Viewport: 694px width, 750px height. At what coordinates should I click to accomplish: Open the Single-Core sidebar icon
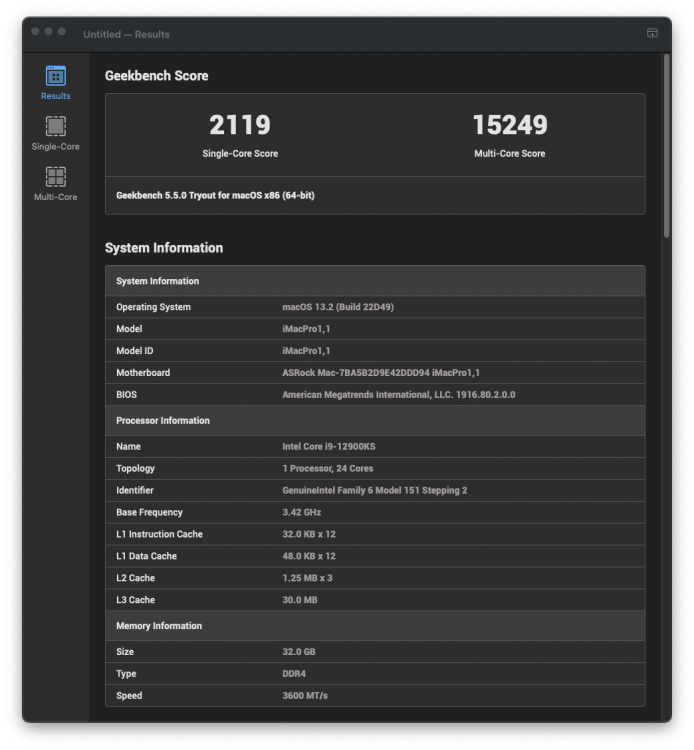point(55,126)
